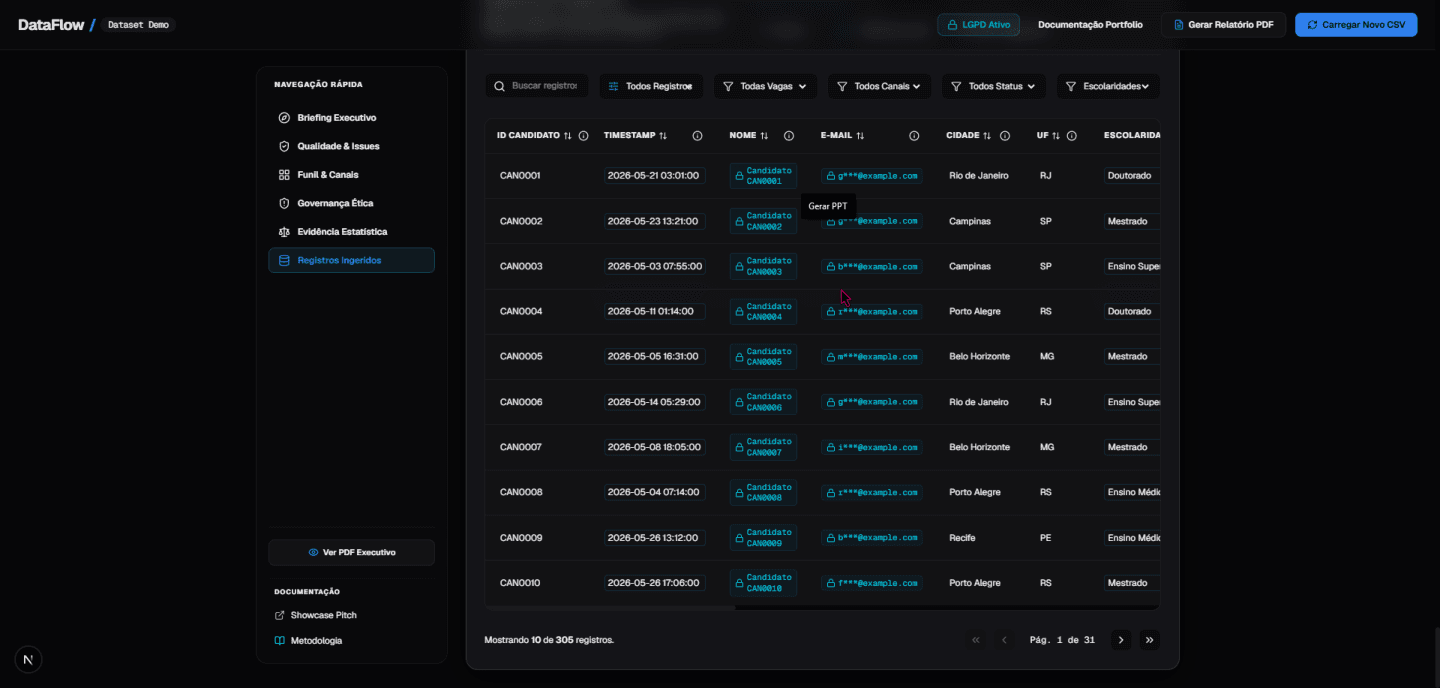Click the horizontal table scrollbar
Viewport: 1440px width, 688px height.
pyautogui.click(x=610, y=607)
